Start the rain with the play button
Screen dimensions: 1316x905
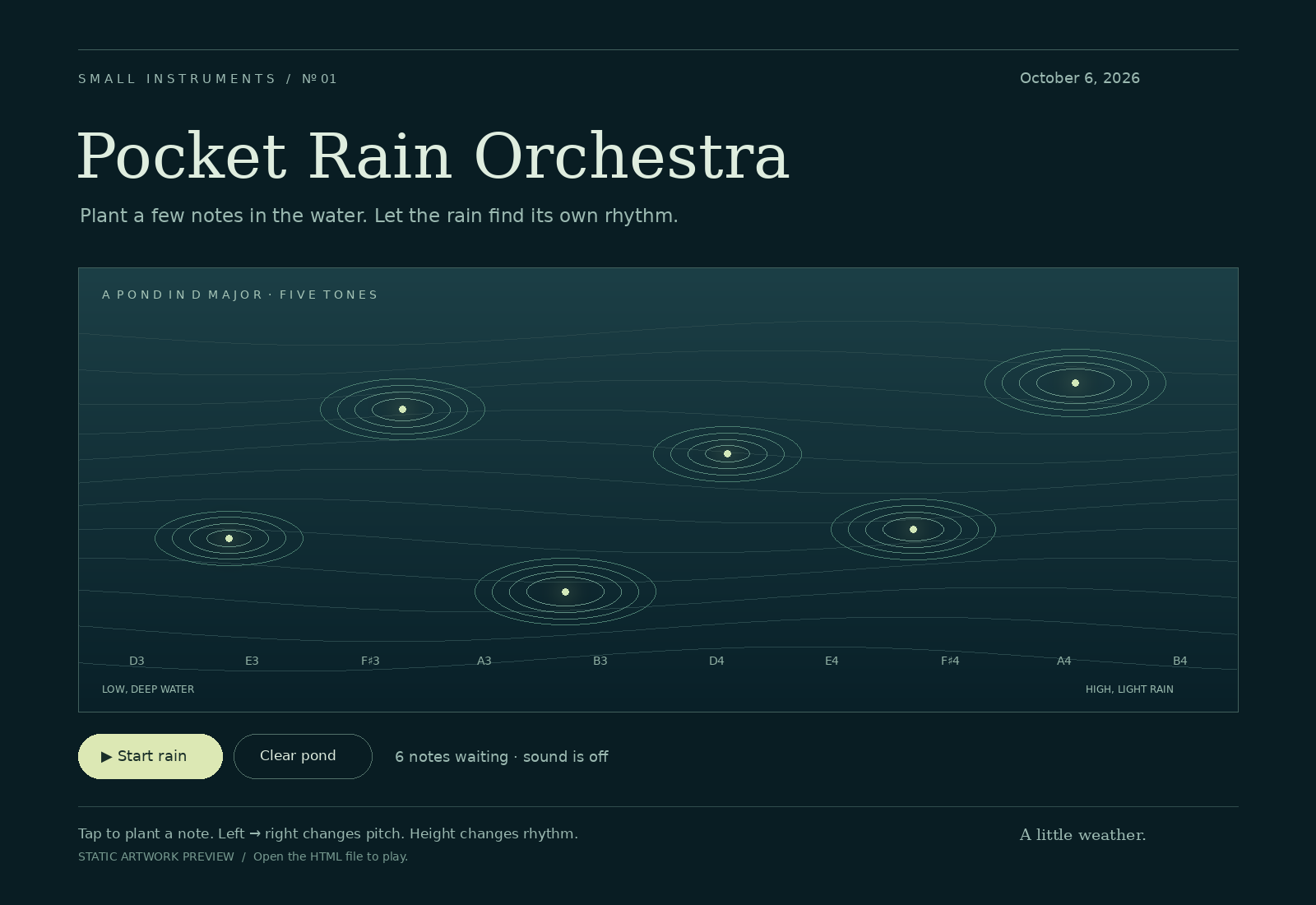pos(151,756)
